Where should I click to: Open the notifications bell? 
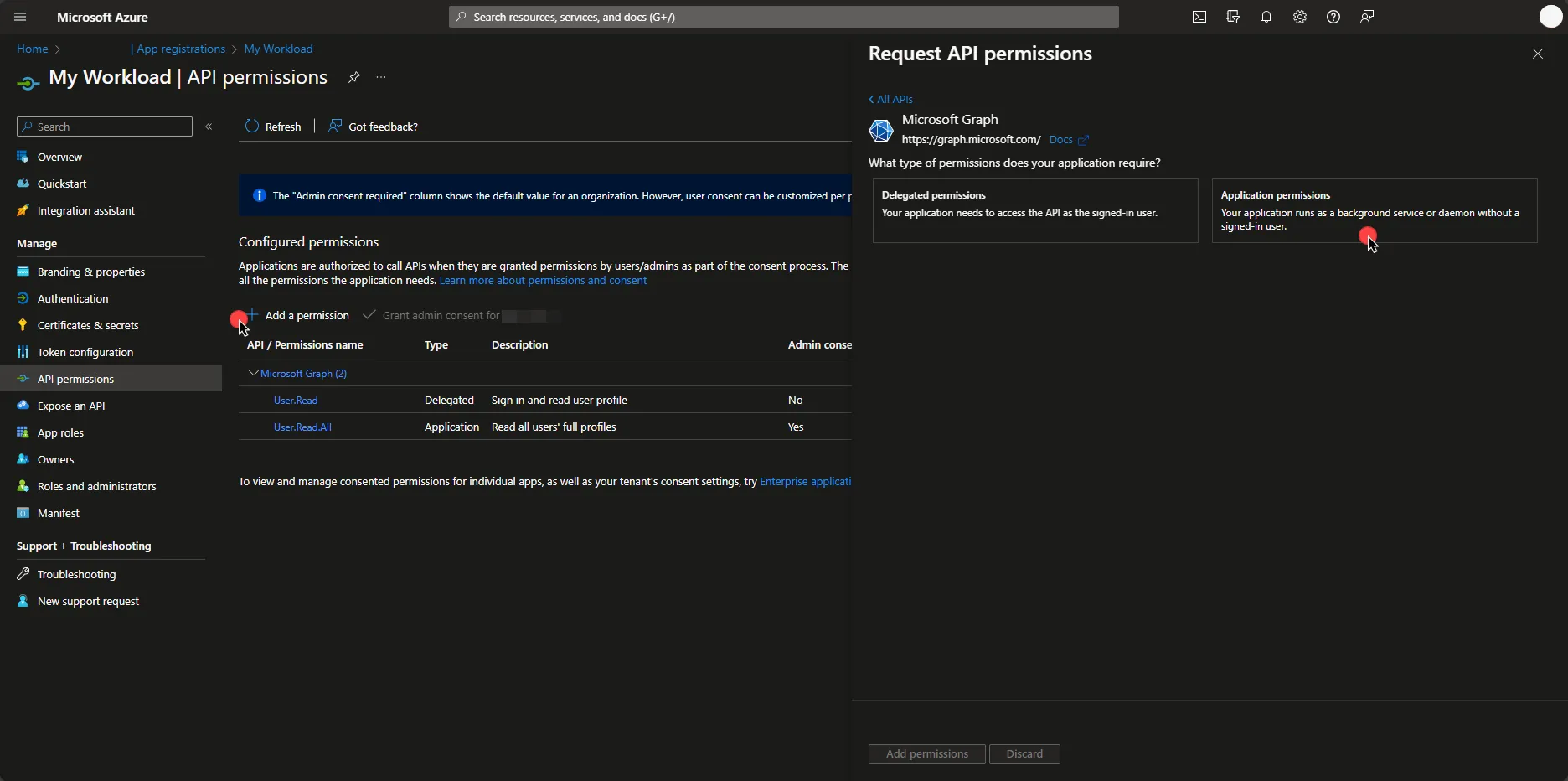(x=1266, y=17)
